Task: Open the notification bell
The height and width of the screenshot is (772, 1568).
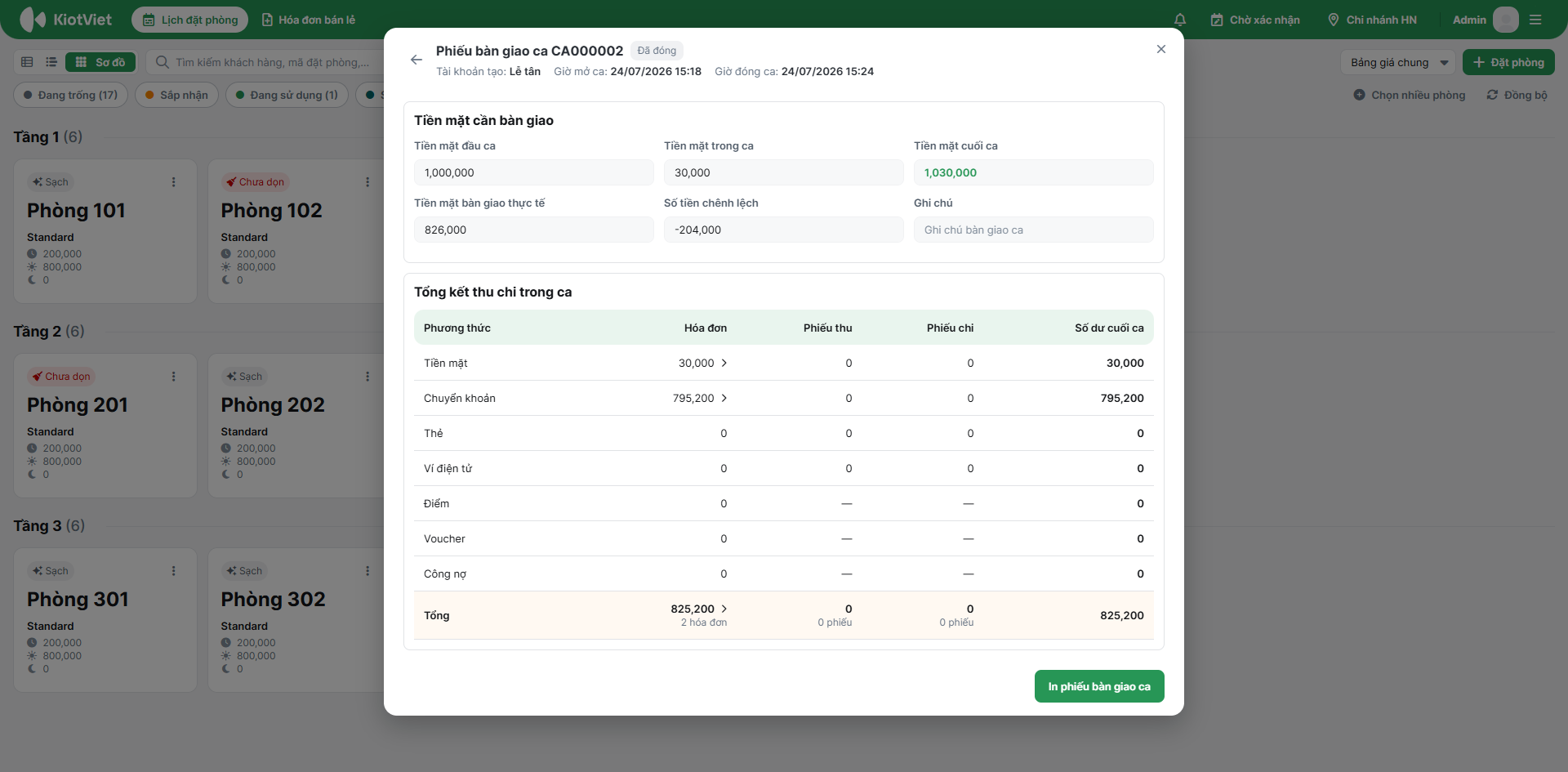Action: (x=1180, y=20)
